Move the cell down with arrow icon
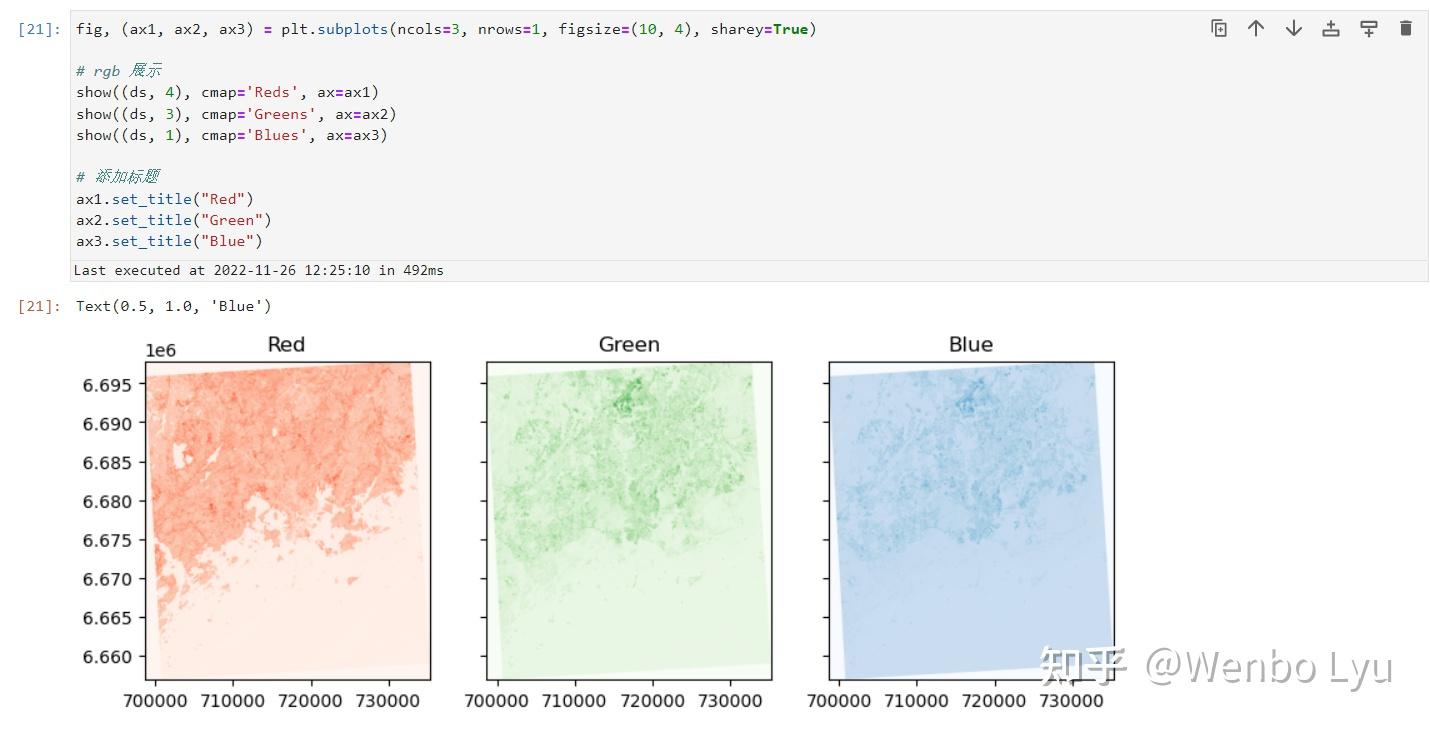This screenshot has width=1430, height=731. [1293, 28]
